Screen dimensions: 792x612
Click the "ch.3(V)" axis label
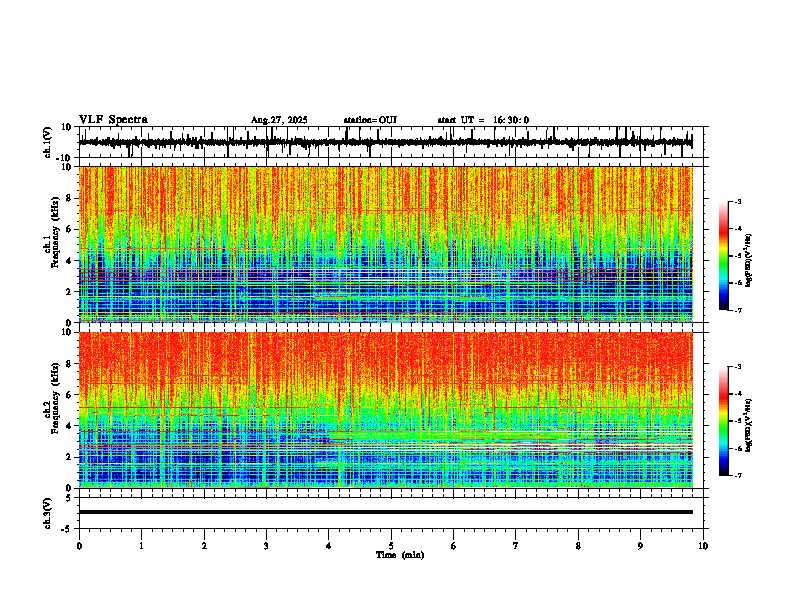pos(48,513)
